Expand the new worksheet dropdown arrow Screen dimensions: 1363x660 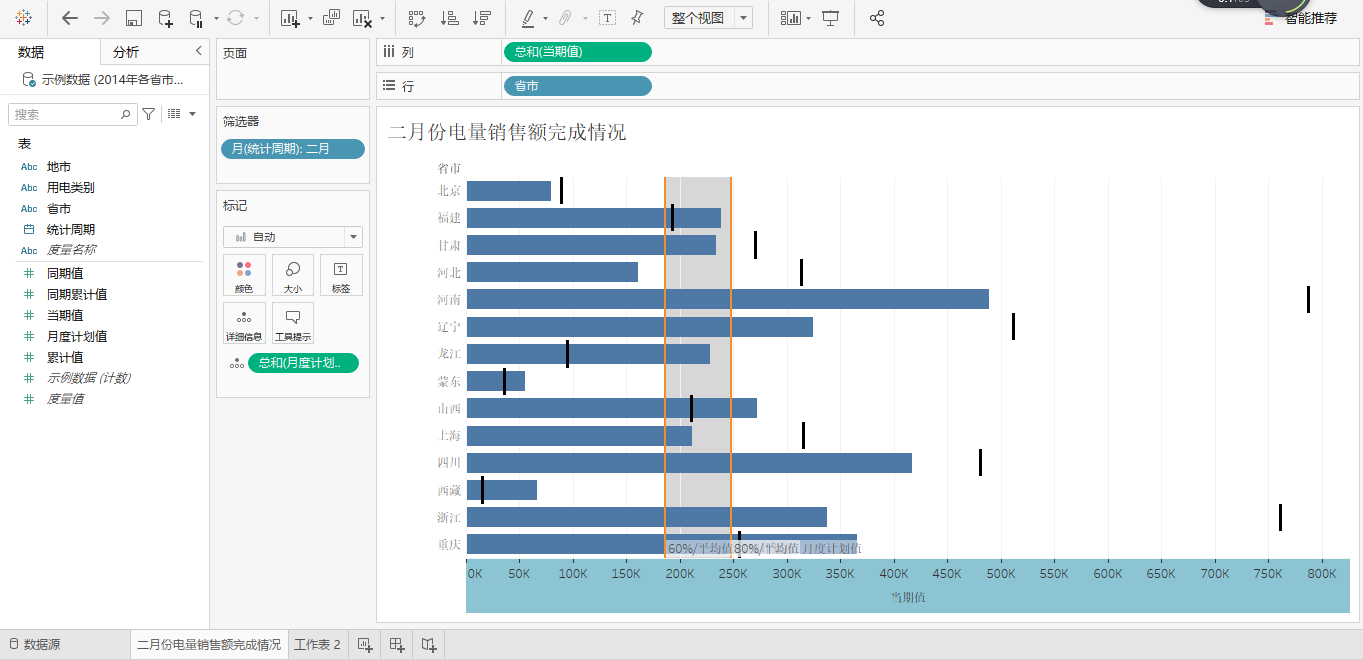tap(310, 18)
